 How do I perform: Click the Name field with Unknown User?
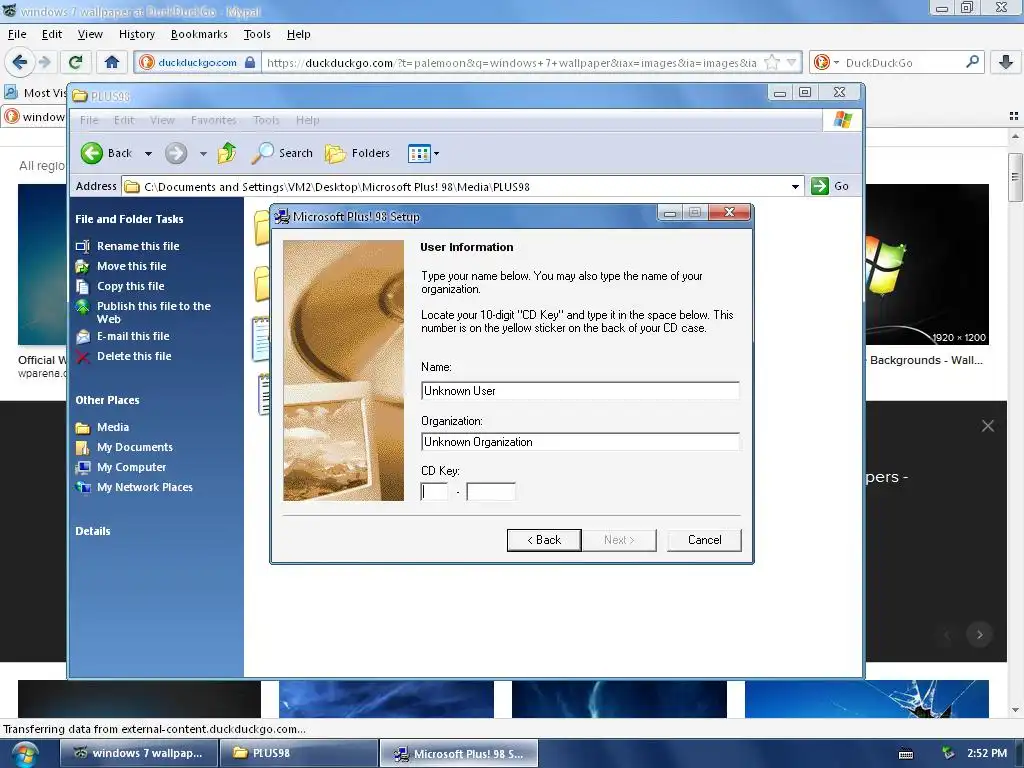point(580,391)
